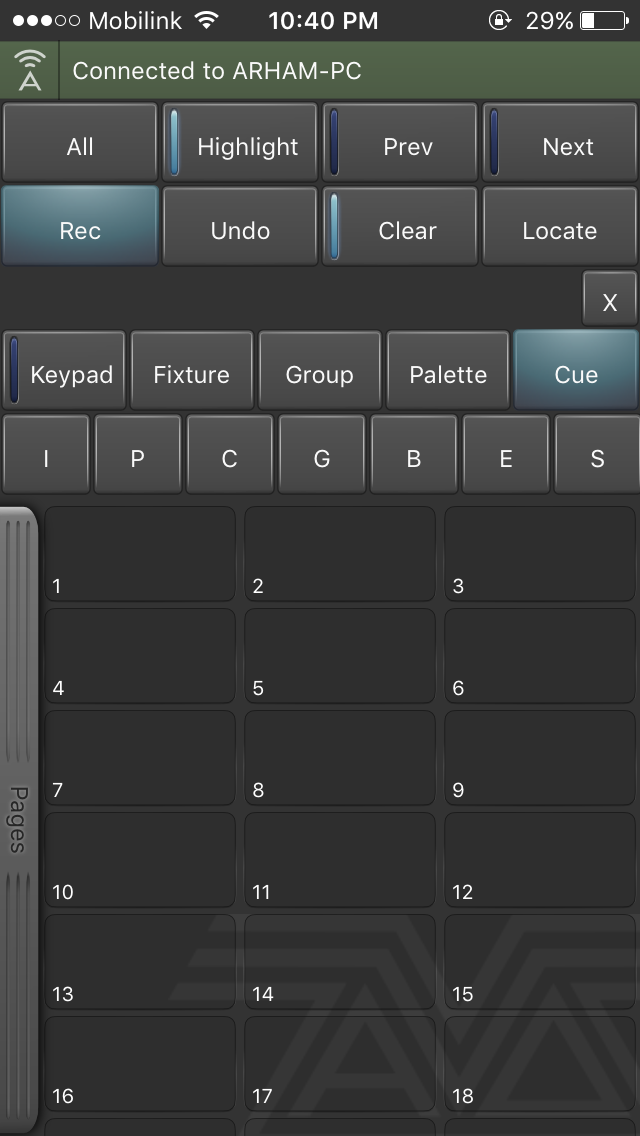Viewport: 640px width, 1136px height.
Task: Select the Special attribute S button
Action: coord(597,456)
